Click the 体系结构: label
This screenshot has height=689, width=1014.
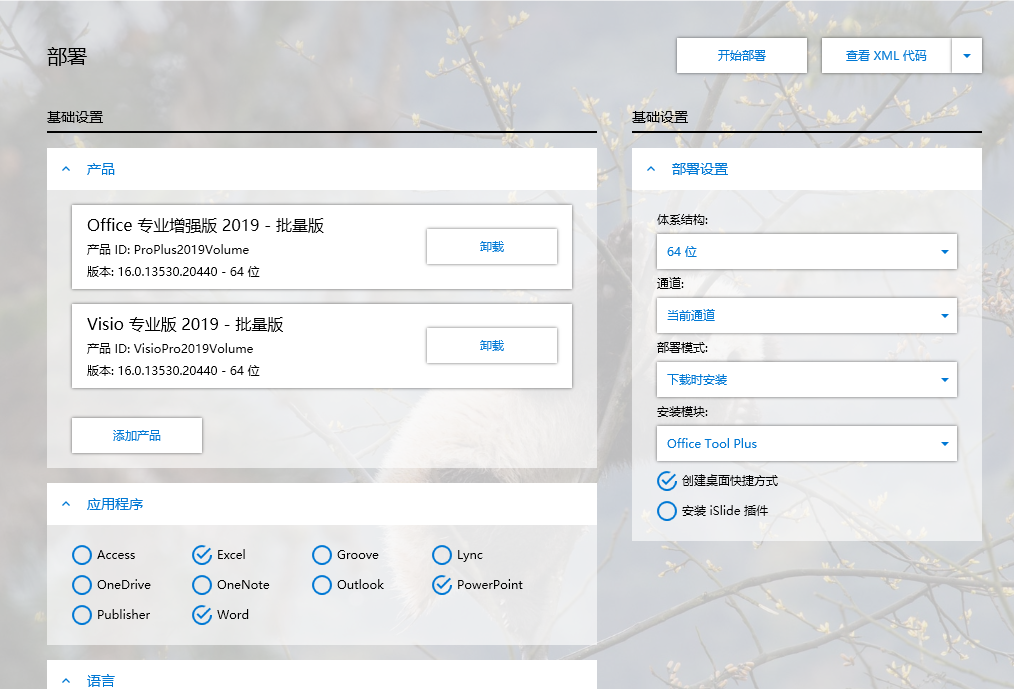point(682,220)
